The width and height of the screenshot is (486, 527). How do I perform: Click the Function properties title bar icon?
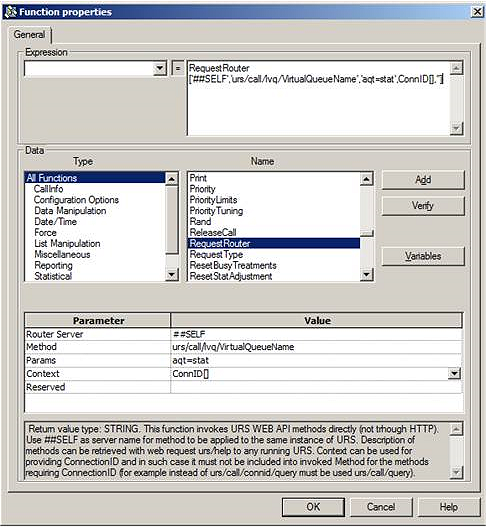(10, 12)
